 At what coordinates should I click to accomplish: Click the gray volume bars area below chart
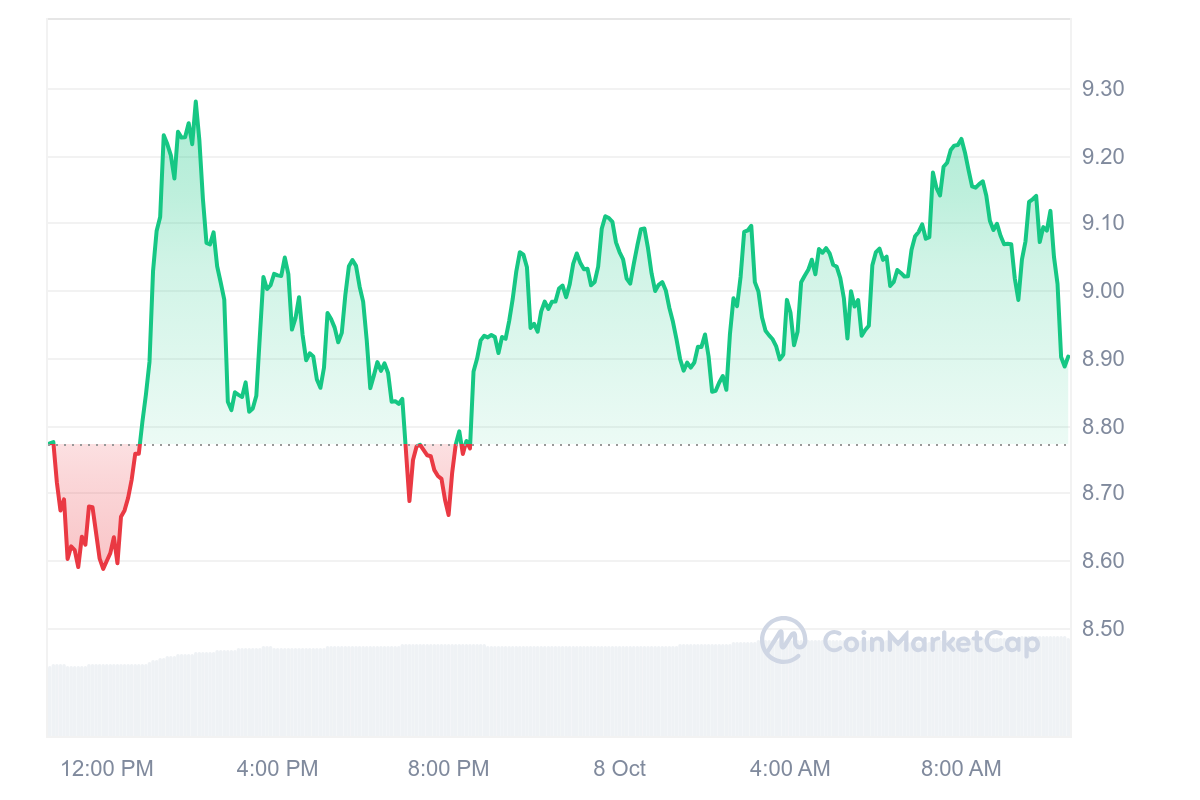coord(559,690)
